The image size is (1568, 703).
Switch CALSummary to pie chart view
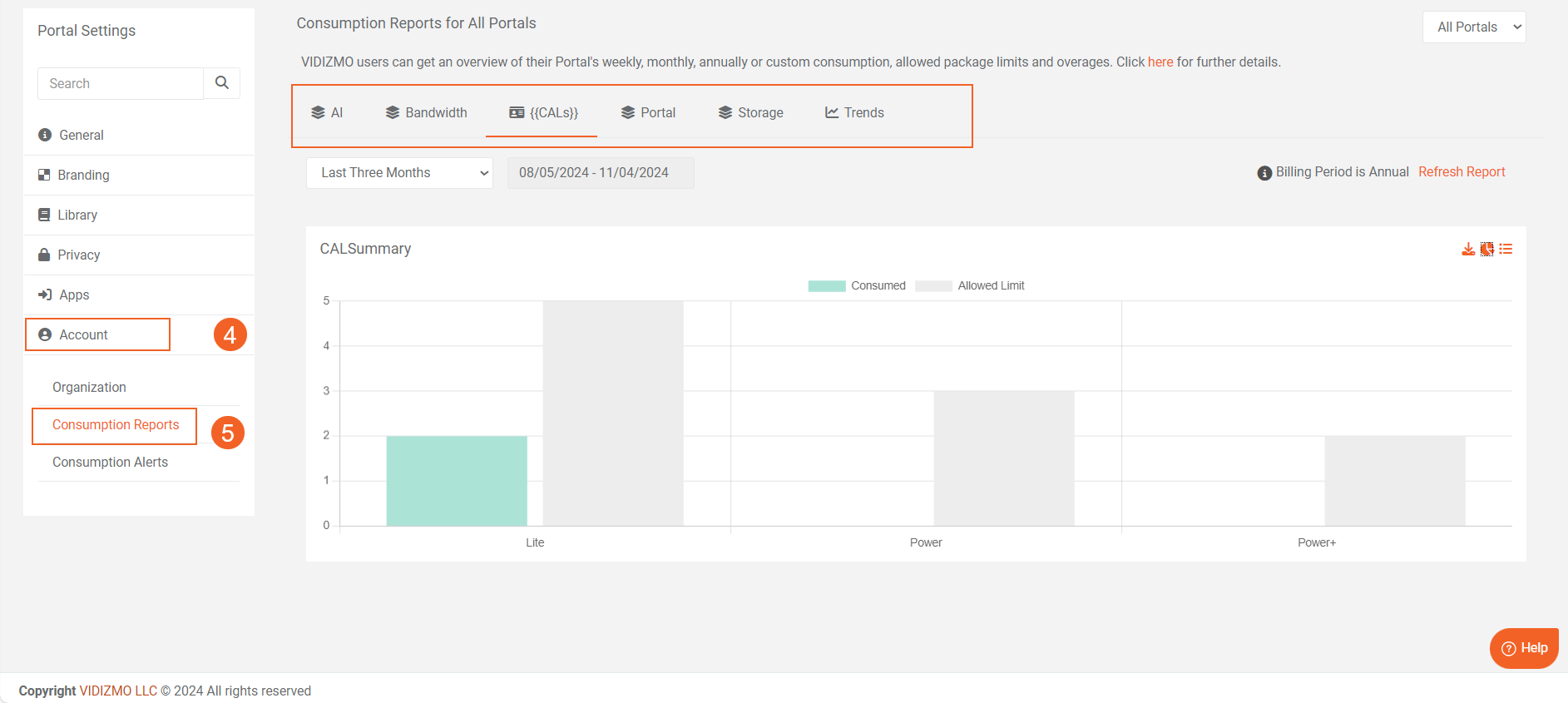(1487, 250)
